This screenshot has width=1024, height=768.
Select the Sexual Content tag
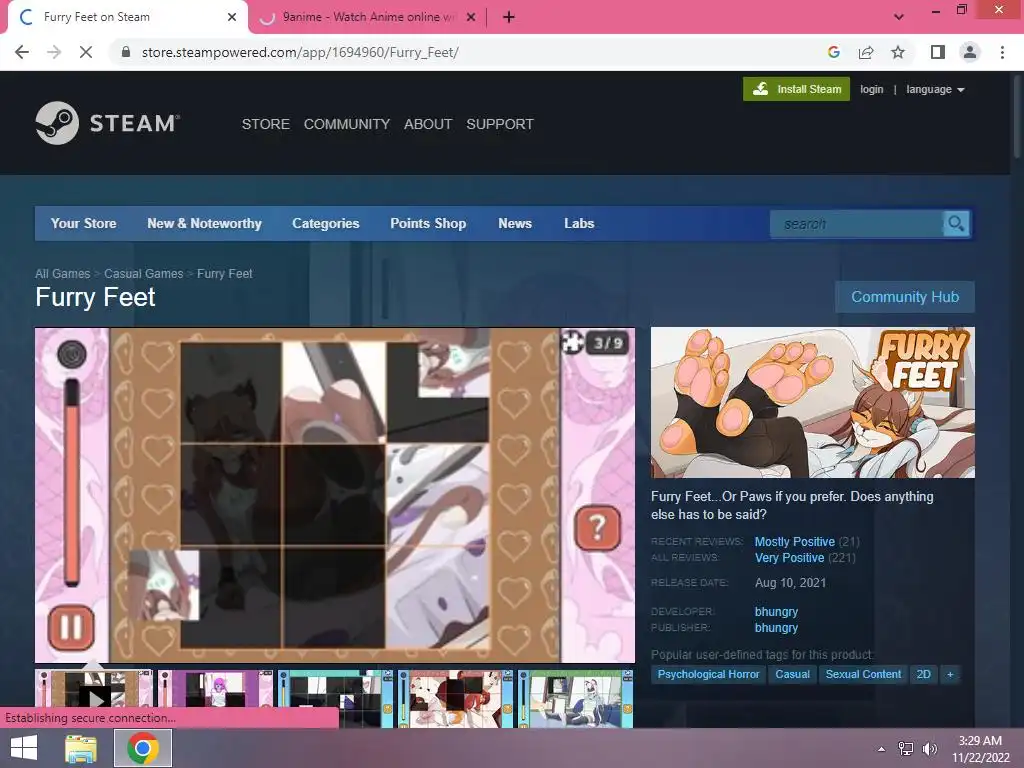[x=863, y=674]
